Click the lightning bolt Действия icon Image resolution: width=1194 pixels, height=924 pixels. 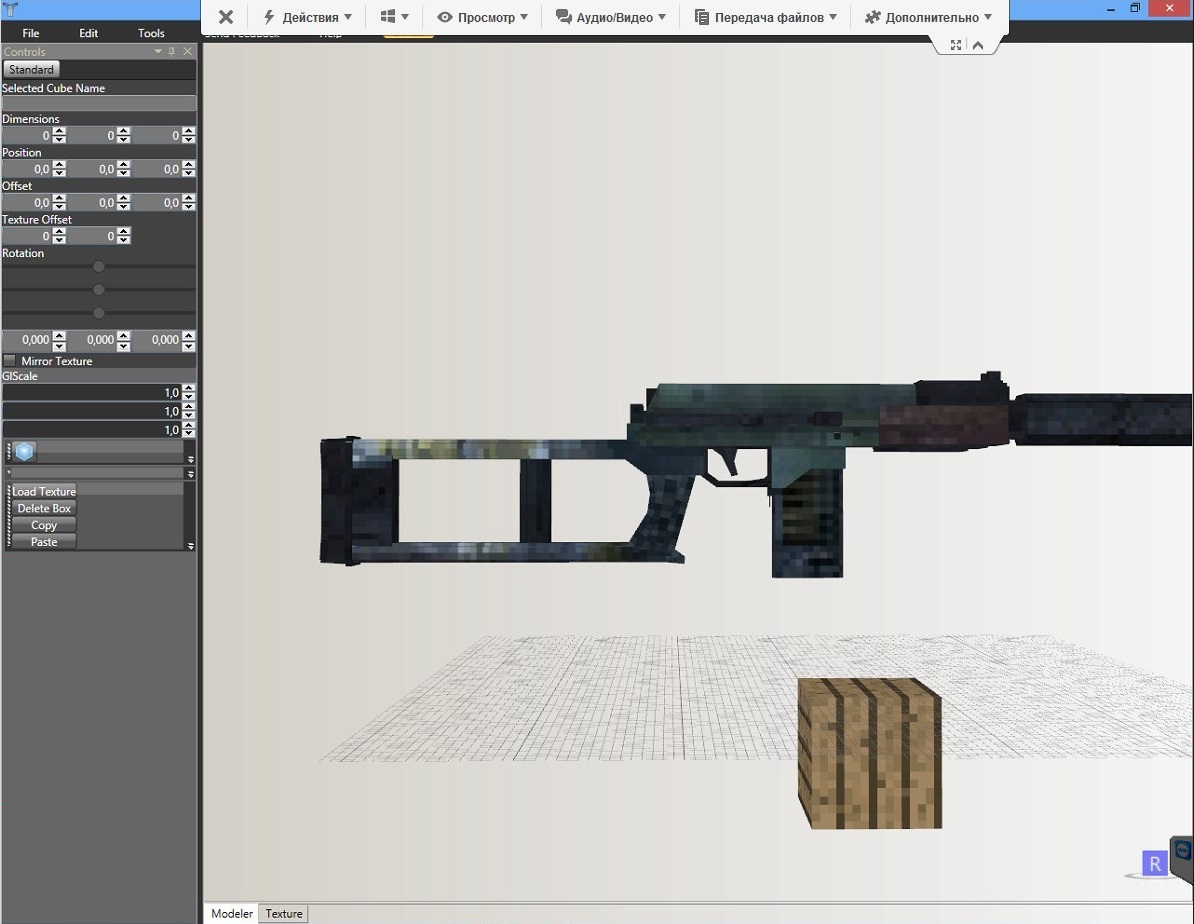tap(268, 17)
